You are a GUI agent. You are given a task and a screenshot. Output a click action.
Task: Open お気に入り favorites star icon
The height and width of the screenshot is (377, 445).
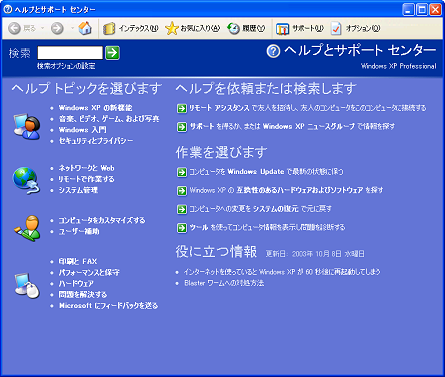pyautogui.click(x=171, y=29)
